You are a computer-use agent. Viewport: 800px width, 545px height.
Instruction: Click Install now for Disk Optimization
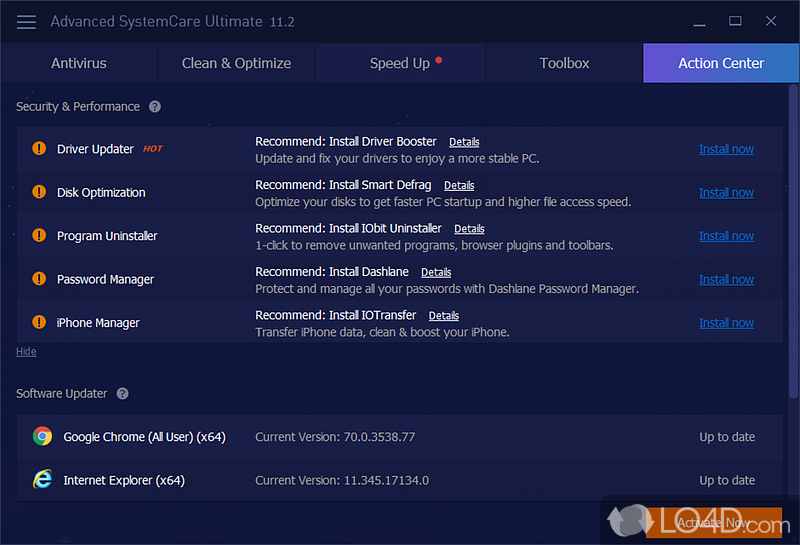click(x=727, y=192)
